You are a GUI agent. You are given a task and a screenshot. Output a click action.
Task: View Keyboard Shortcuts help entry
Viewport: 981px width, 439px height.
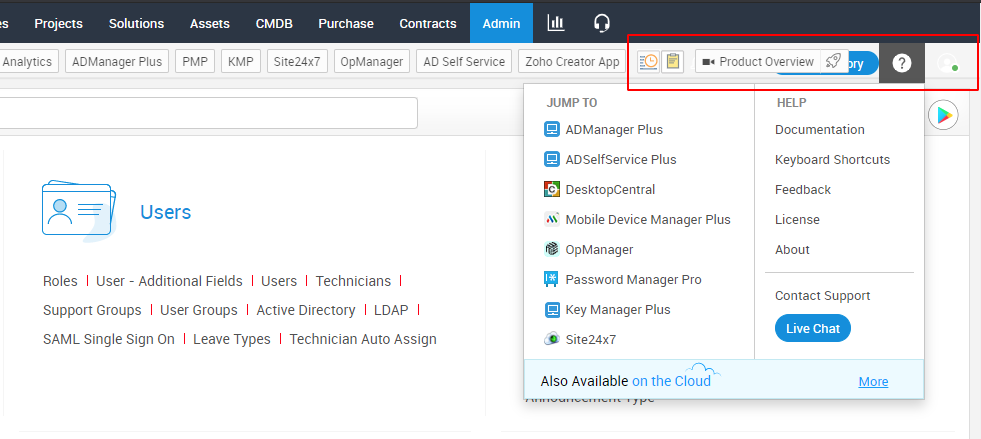pyautogui.click(x=832, y=159)
